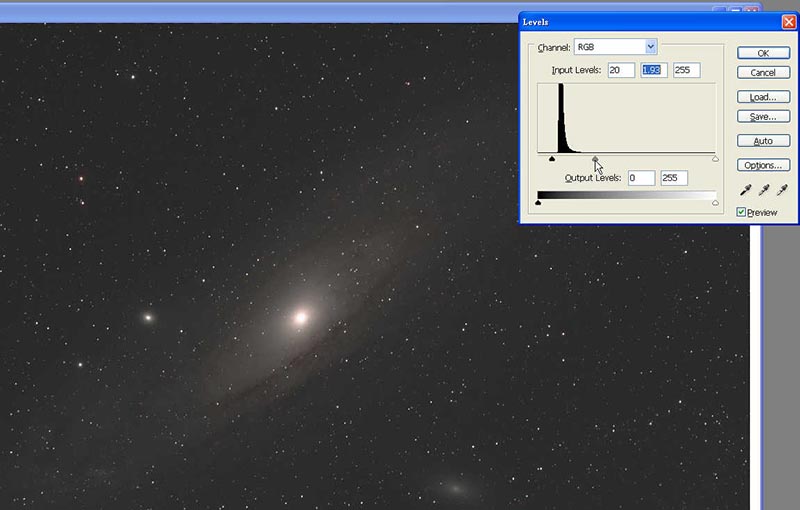Click the output black level slider
This screenshot has height=510, width=800.
(x=539, y=203)
